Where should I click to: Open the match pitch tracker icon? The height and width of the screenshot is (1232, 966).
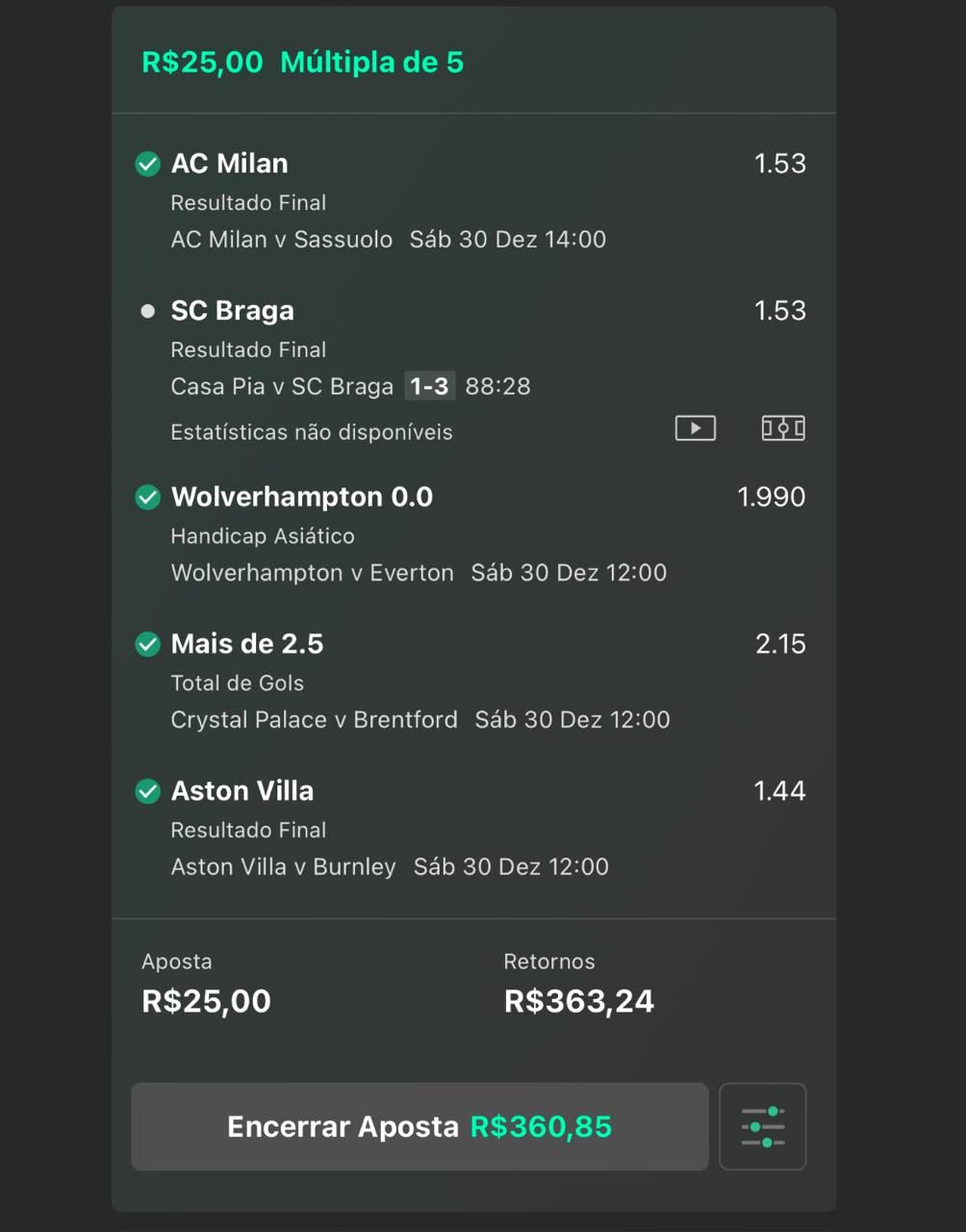click(783, 428)
